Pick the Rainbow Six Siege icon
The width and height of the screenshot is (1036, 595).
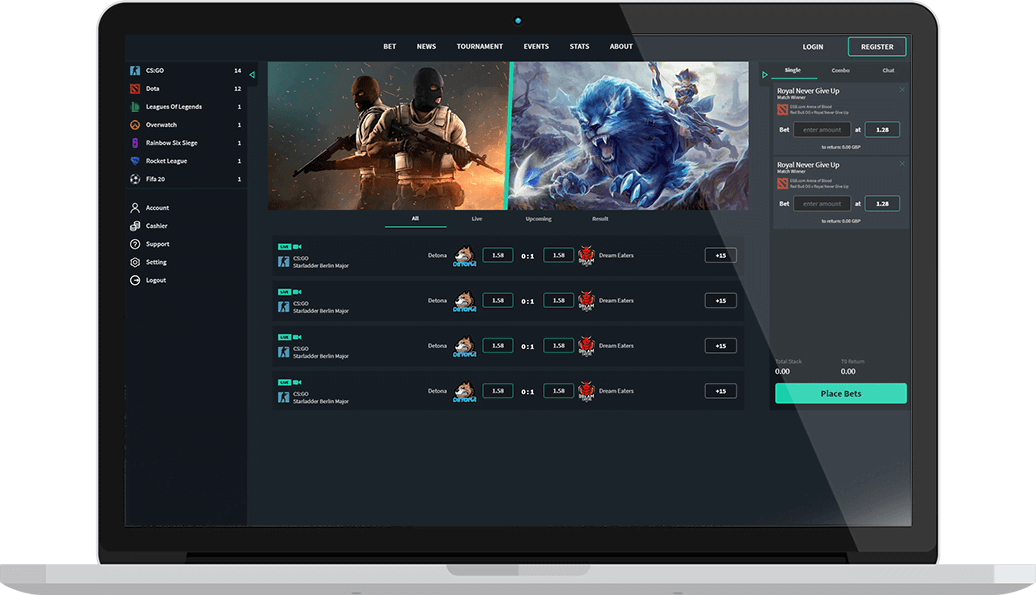135,143
